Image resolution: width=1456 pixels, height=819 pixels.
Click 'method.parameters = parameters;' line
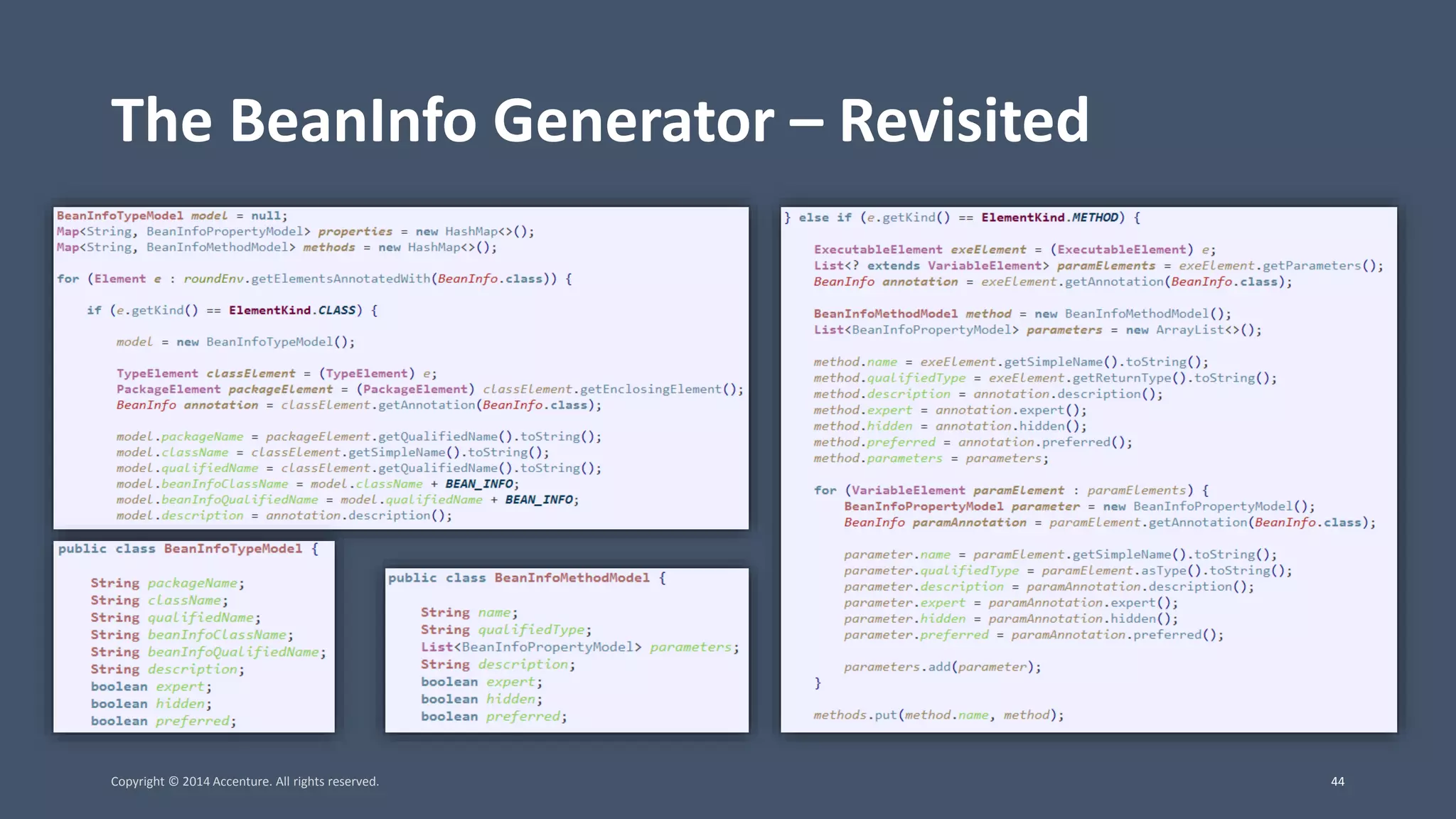pos(931,459)
